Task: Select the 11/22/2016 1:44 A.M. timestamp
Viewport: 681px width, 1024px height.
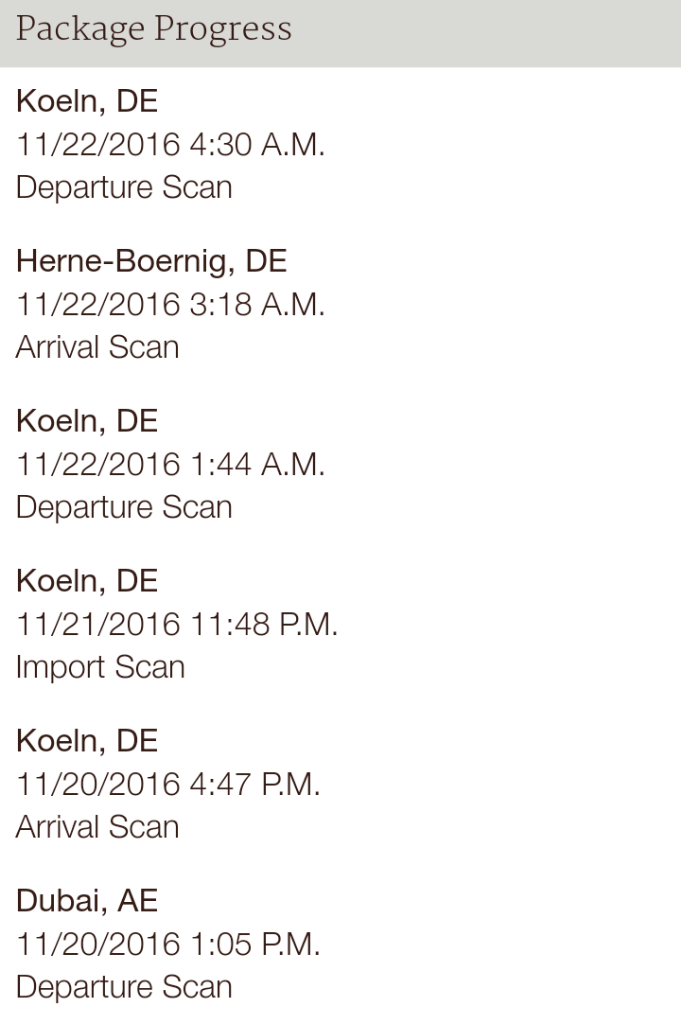Action: [170, 464]
